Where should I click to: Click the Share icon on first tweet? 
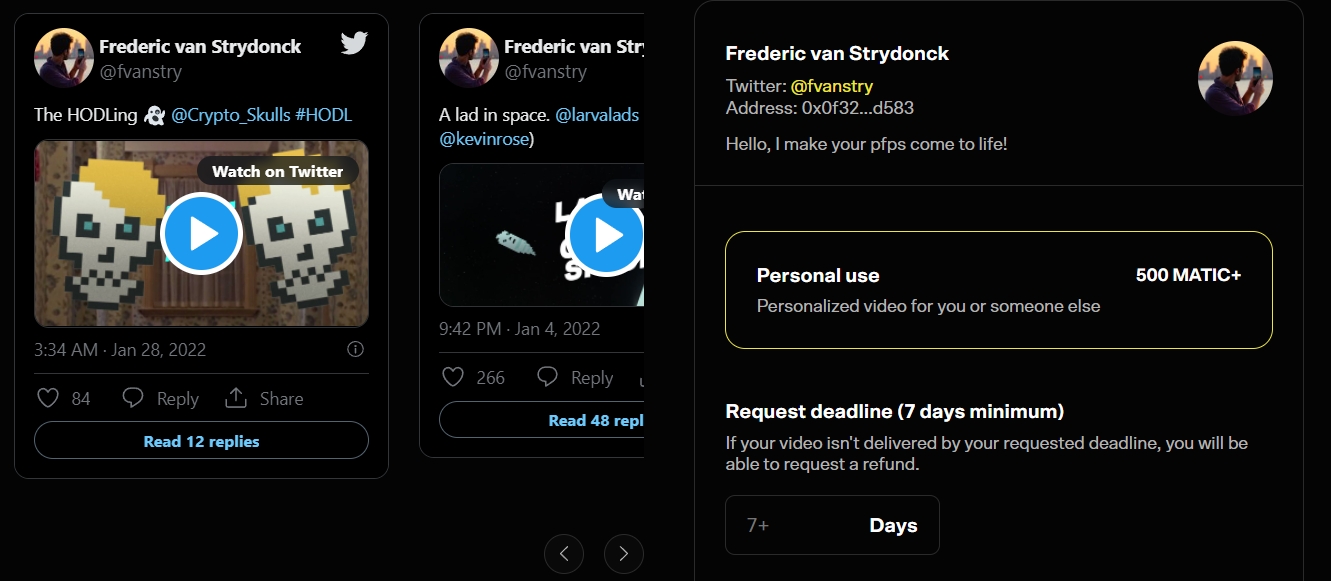click(x=236, y=398)
